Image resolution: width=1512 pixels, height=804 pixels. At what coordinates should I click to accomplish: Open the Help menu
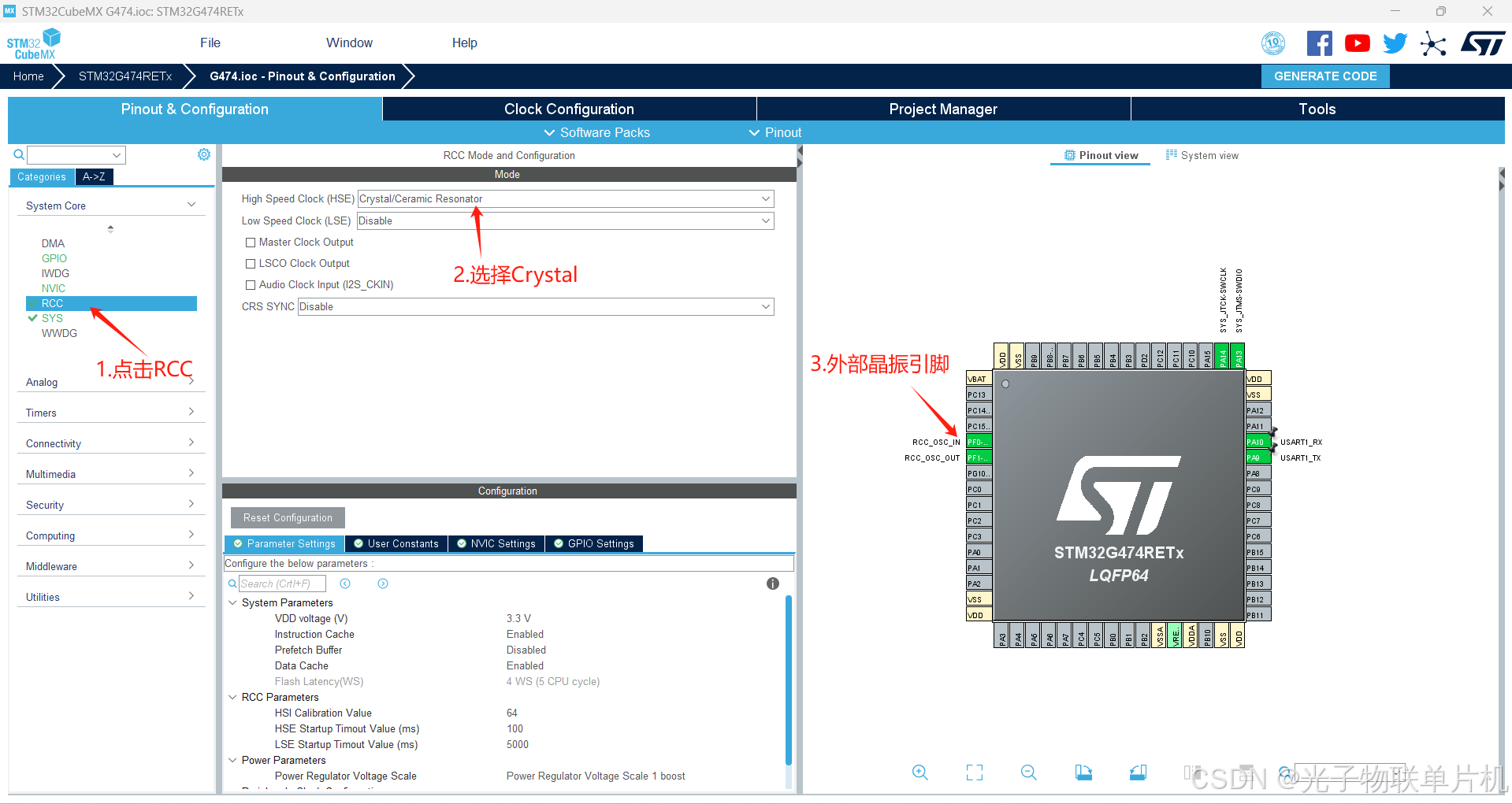[465, 43]
